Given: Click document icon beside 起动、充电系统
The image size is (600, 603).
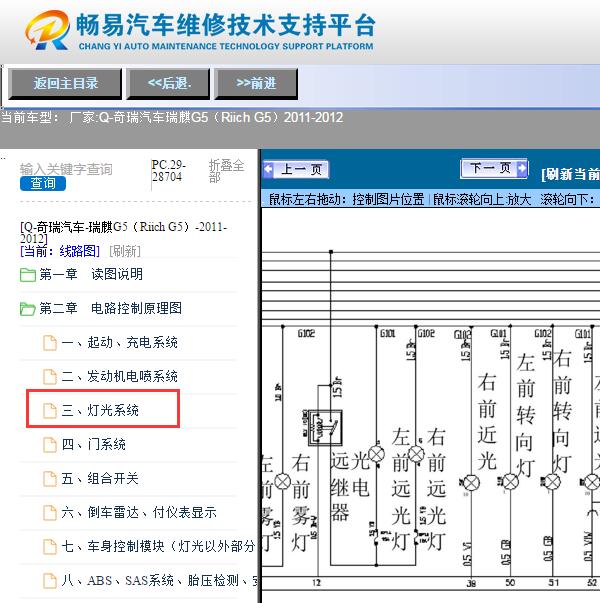Looking at the screenshot, I should tap(50, 342).
